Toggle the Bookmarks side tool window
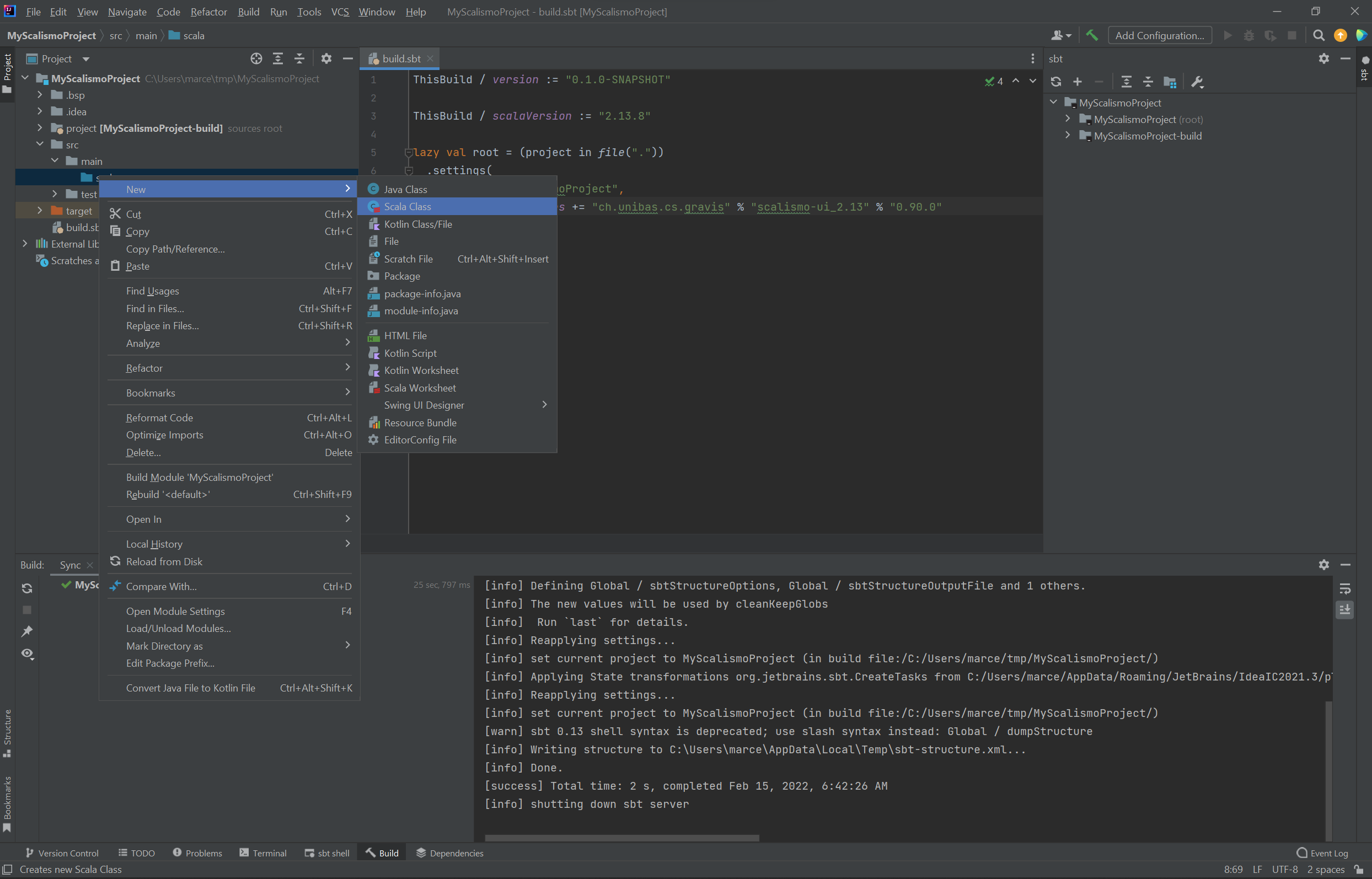1372x879 pixels. (7, 803)
